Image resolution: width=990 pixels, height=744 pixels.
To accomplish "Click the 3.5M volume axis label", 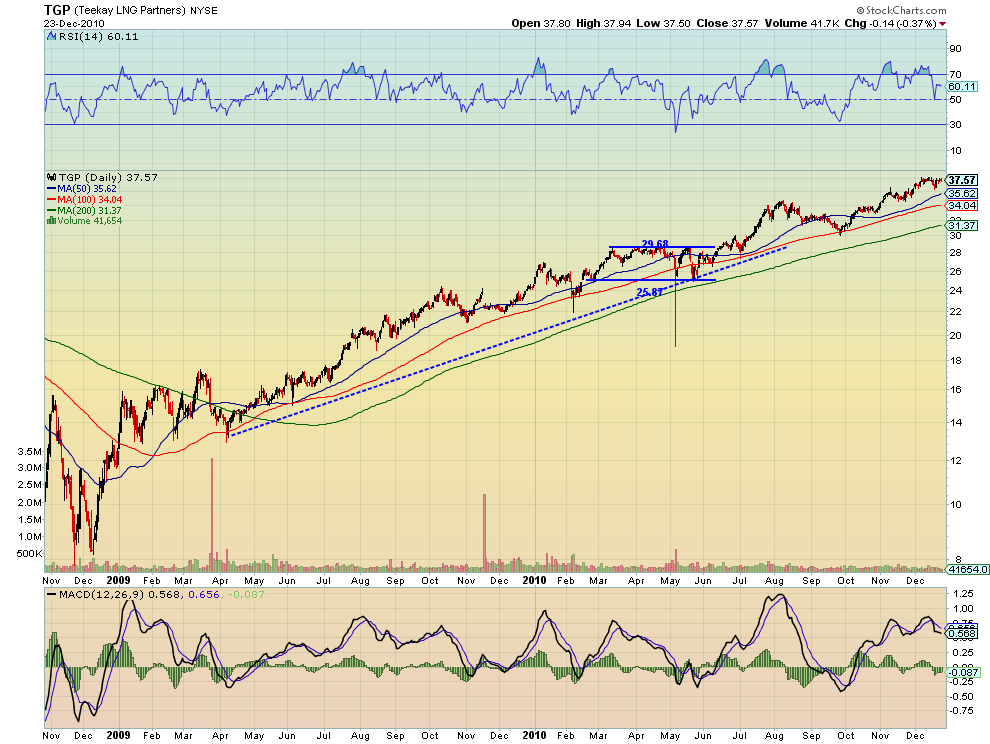I will point(30,452).
